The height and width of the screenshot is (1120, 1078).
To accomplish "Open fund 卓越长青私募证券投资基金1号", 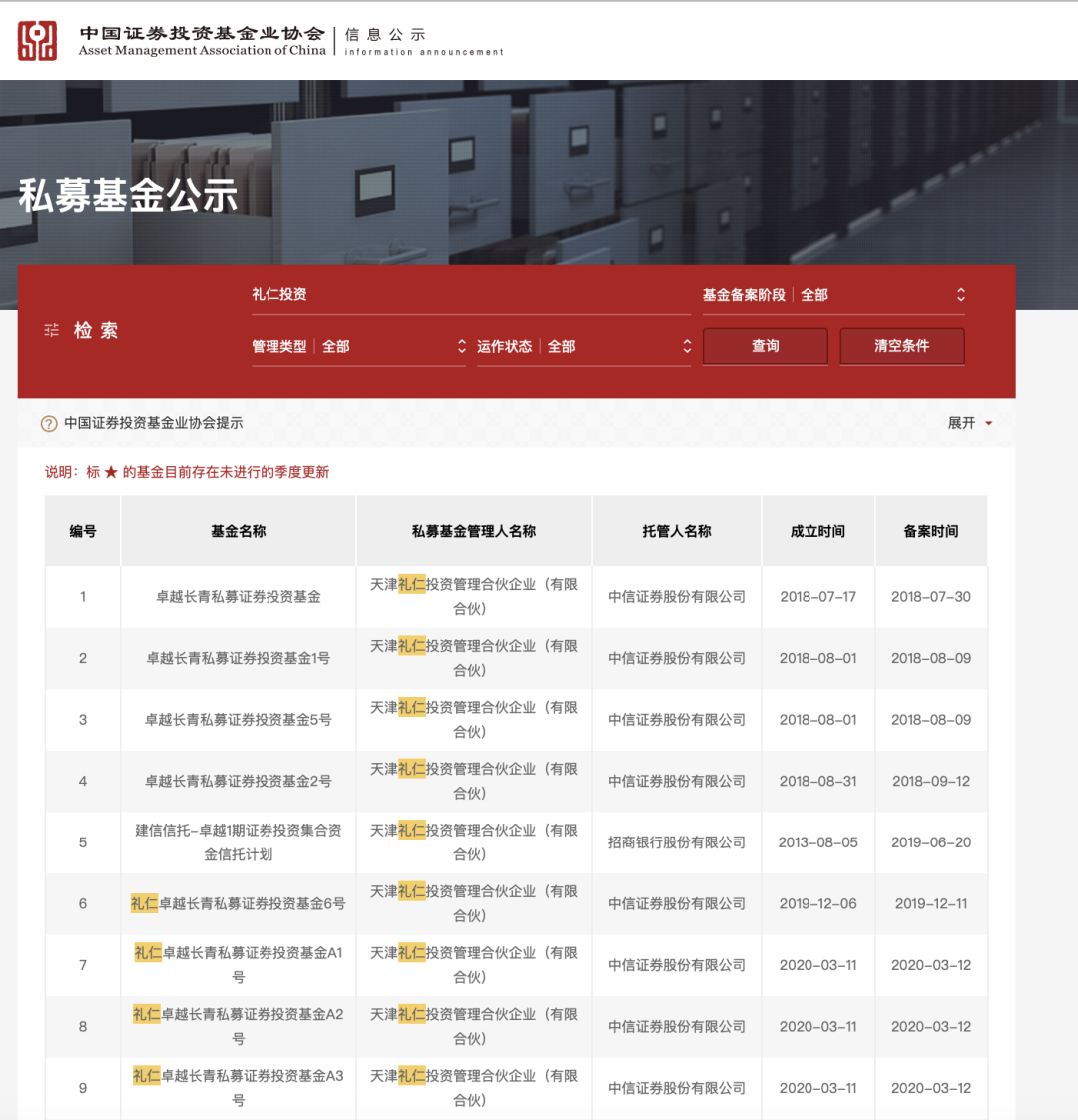I will click(238, 658).
